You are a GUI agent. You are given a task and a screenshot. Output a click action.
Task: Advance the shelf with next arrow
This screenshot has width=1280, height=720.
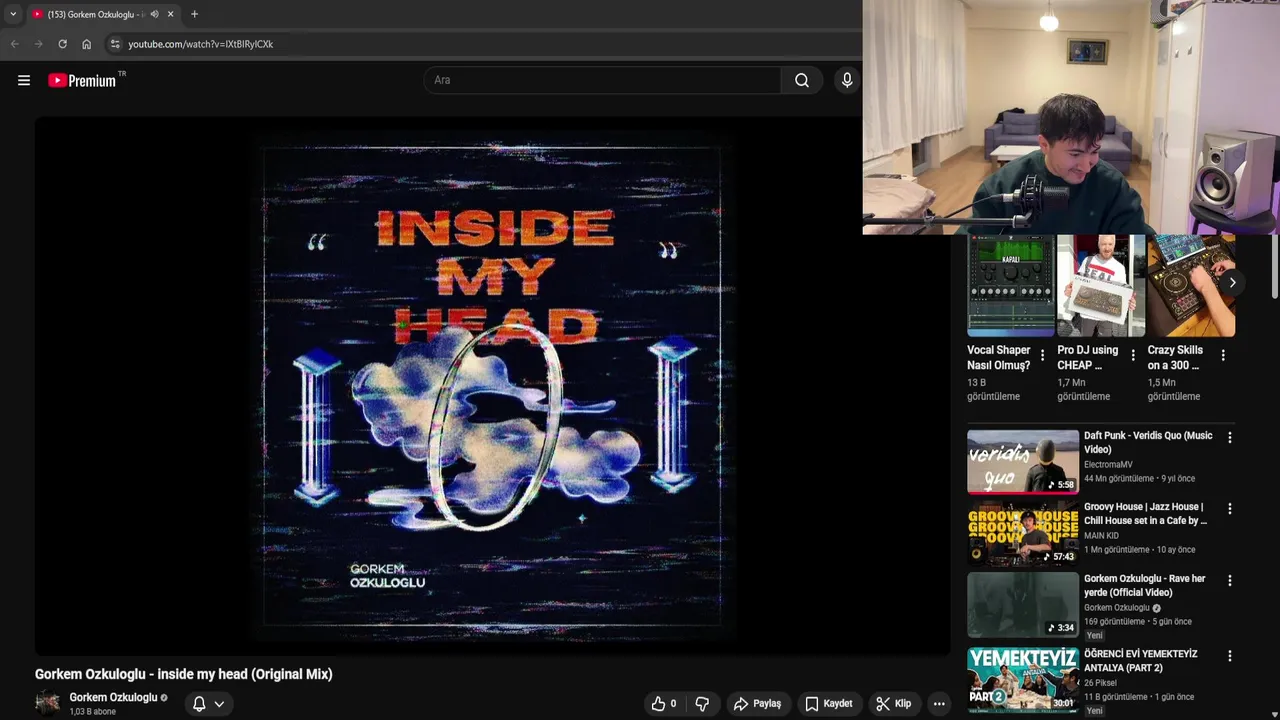tap(1232, 283)
